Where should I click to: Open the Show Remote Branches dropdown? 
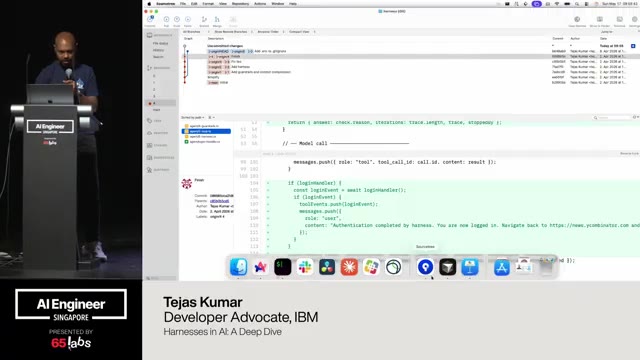pyautogui.click(x=233, y=32)
